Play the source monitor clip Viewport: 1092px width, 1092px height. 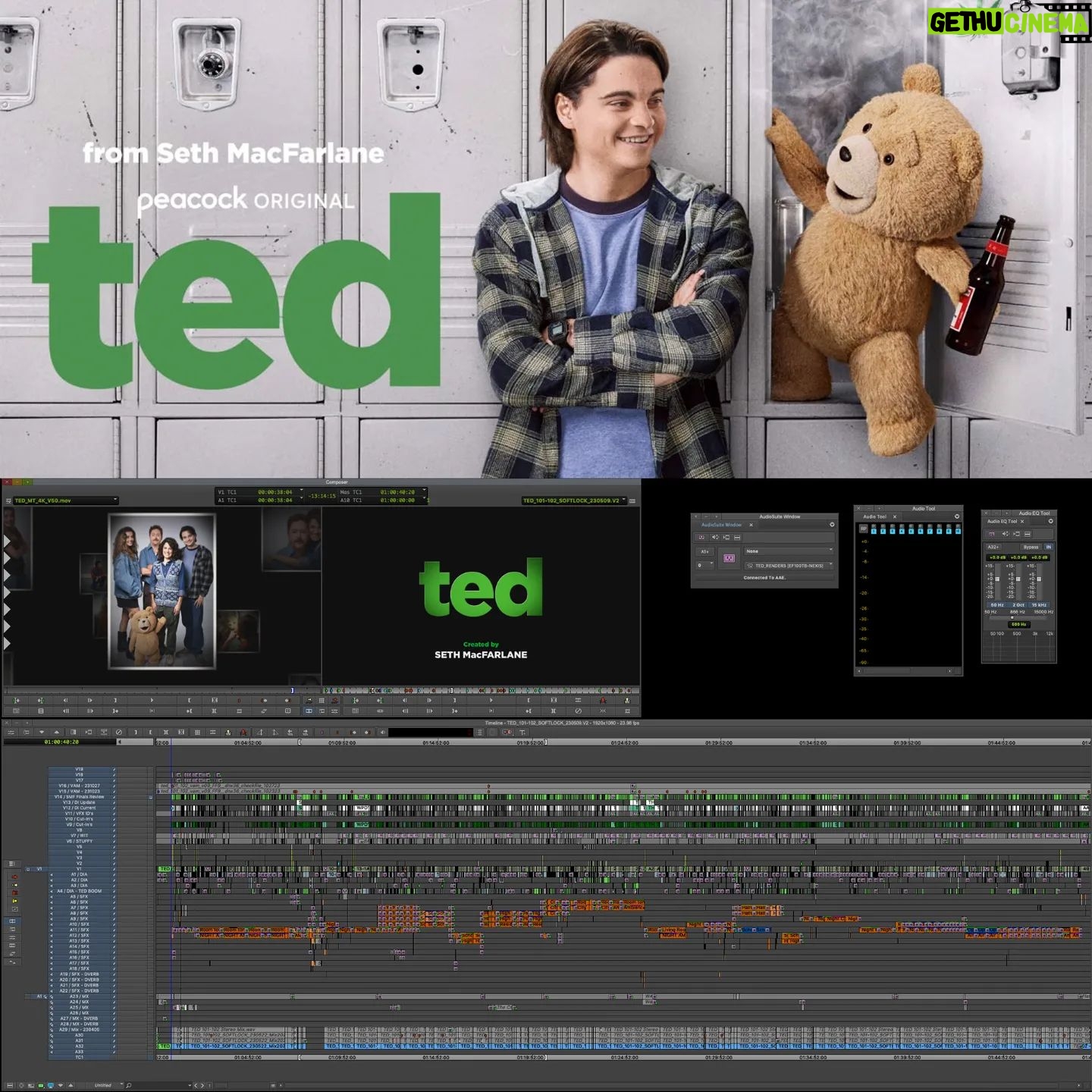coord(152,700)
